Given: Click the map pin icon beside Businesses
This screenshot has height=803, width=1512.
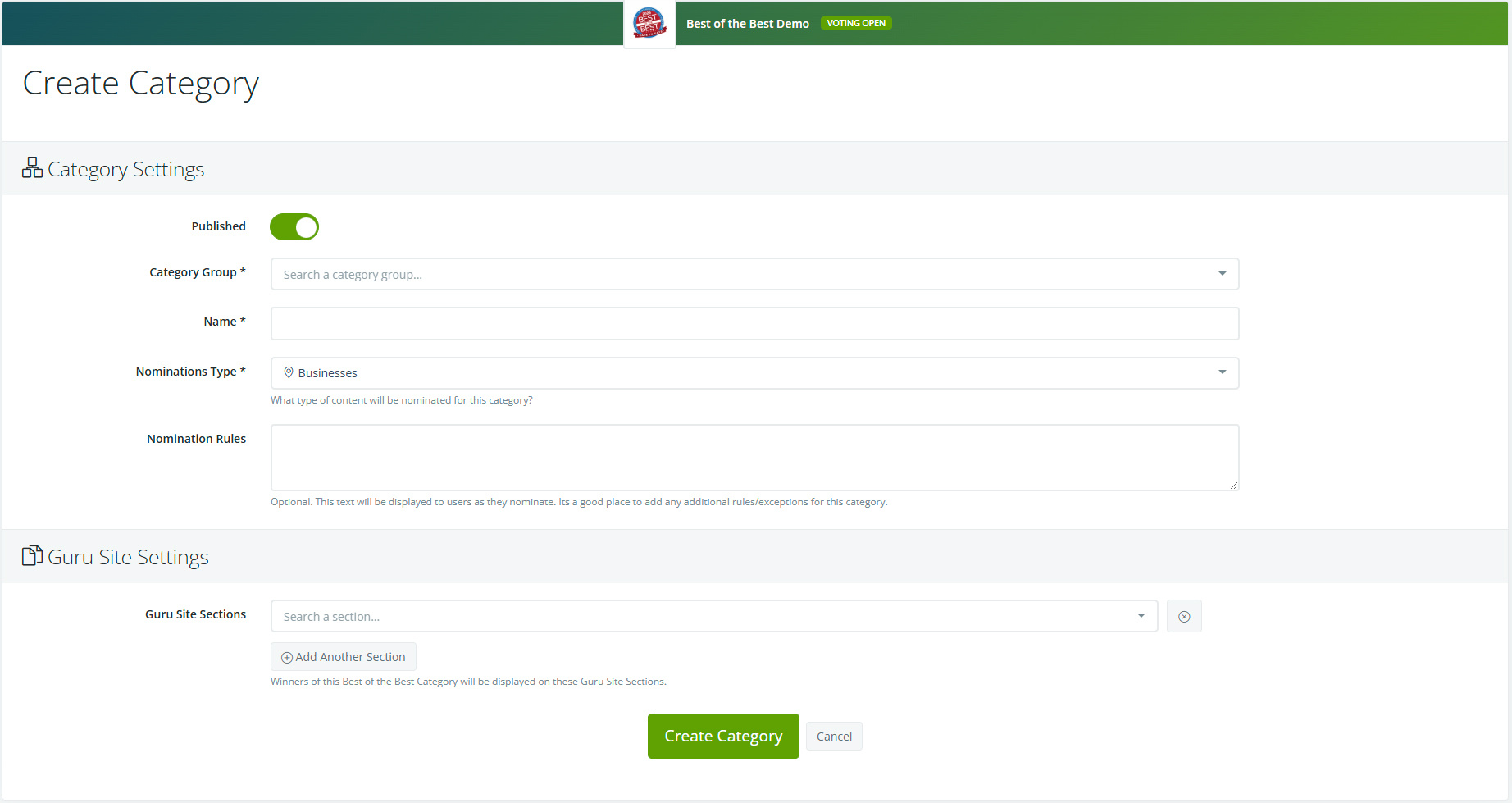Looking at the screenshot, I should (x=289, y=372).
